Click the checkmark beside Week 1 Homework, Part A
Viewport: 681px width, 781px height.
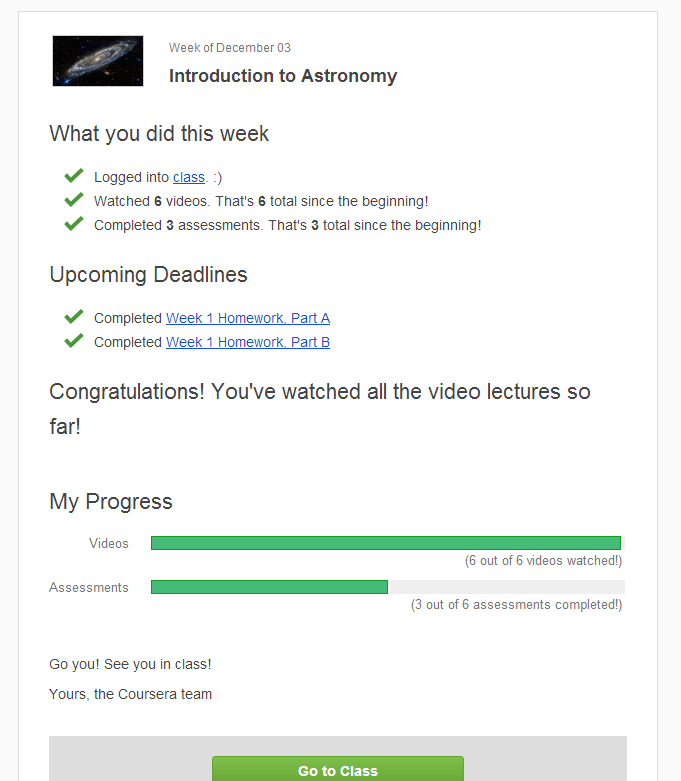[73, 317]
